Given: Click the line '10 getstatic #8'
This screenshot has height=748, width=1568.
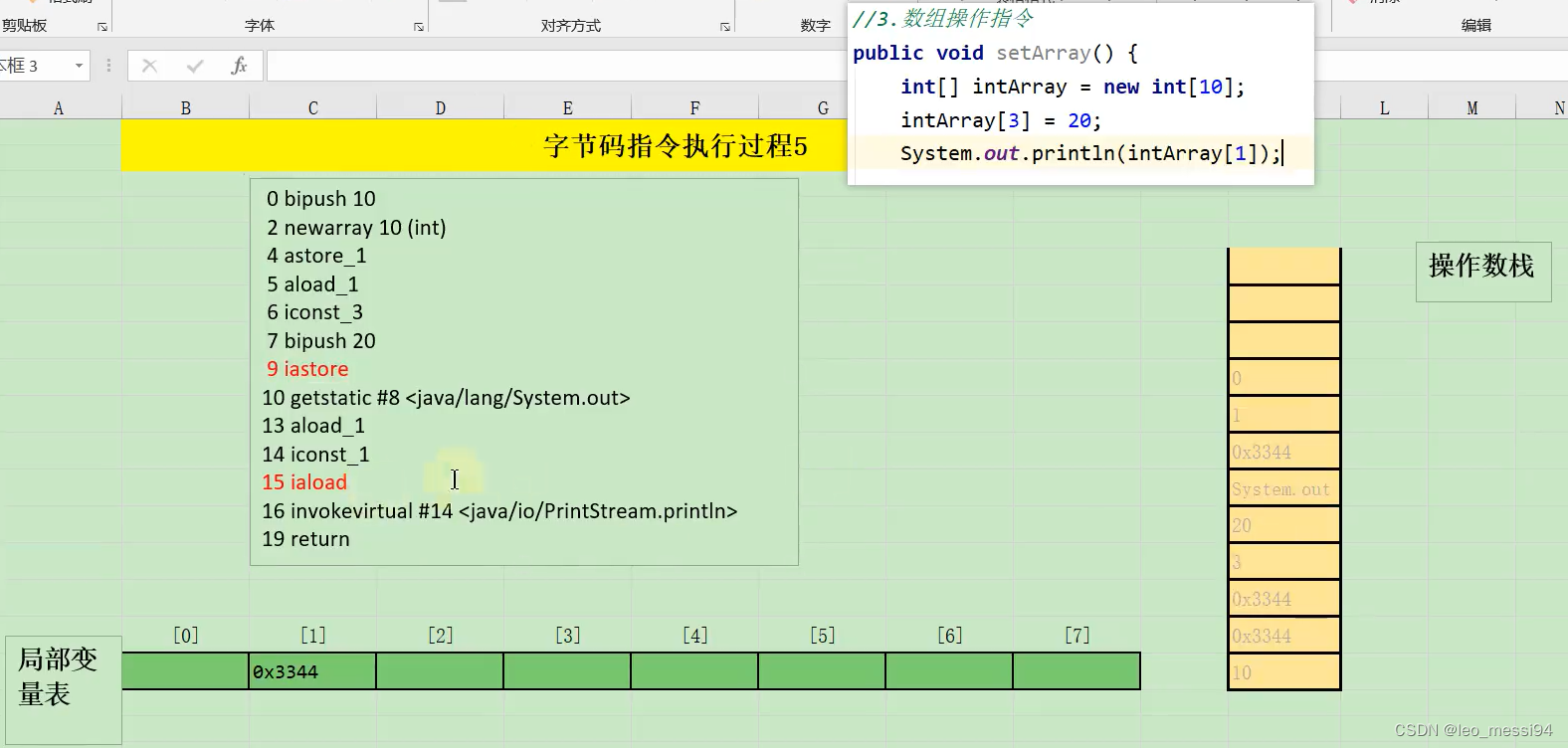Looking at the screenshot, I should tap(446, 398).
